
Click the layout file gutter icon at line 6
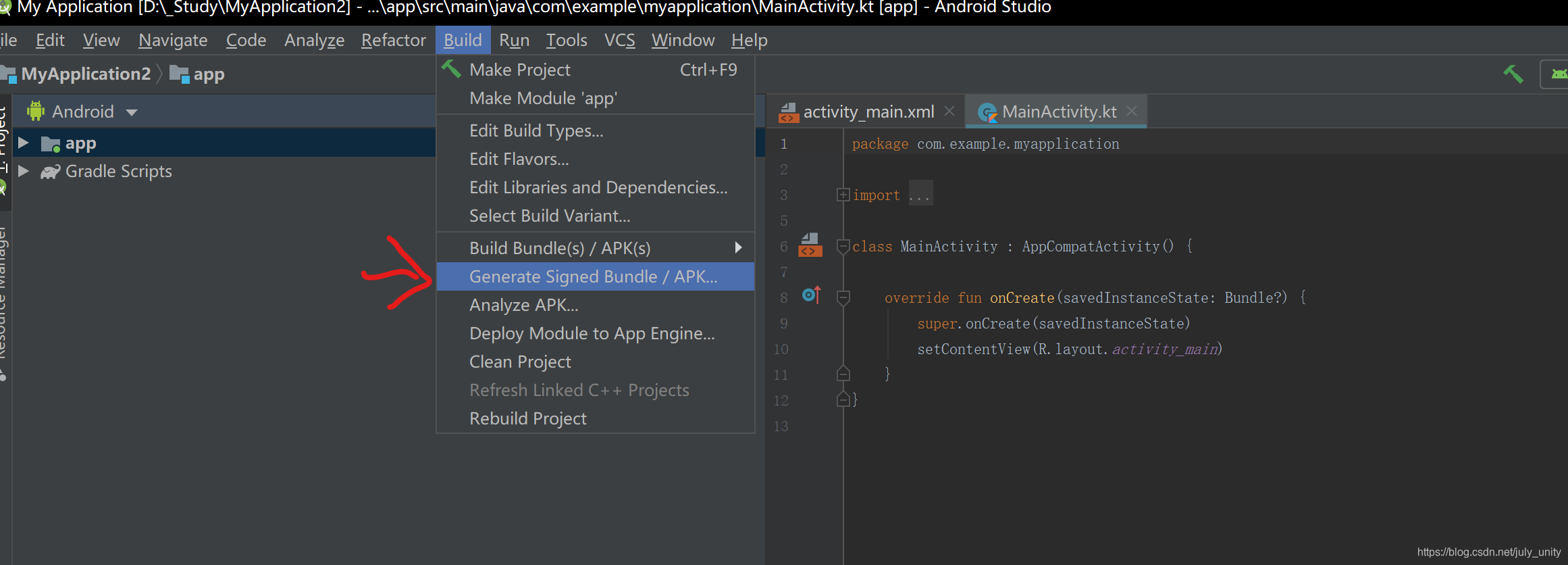[x=810, y=245]
